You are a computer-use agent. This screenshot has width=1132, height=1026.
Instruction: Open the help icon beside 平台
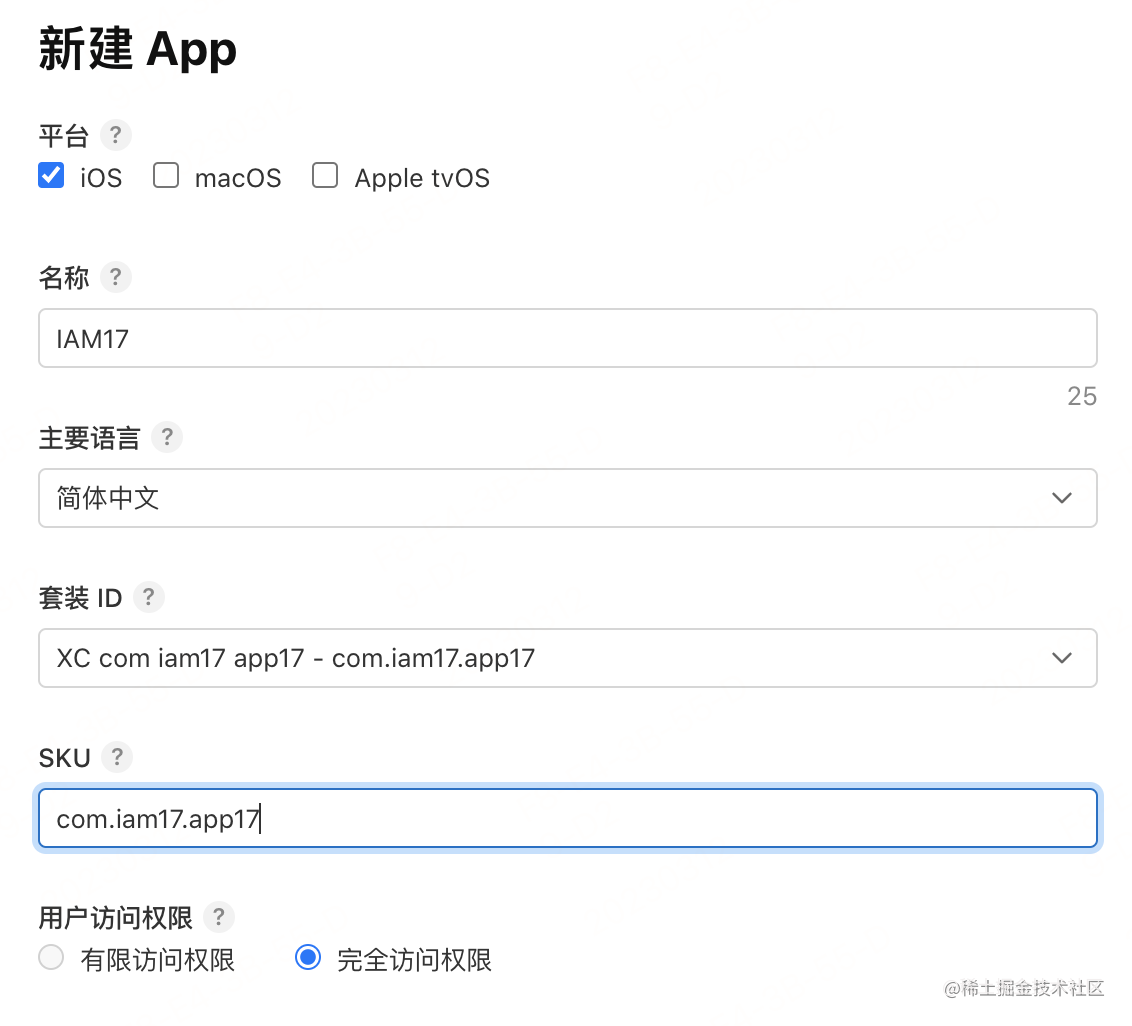(x=116, y=135)
